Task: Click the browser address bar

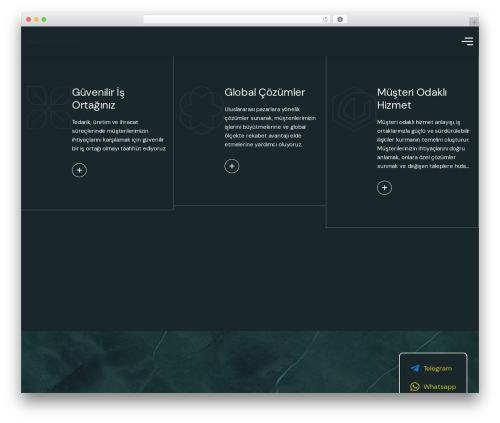Action: pyautogui.click(x=237, y=19)
